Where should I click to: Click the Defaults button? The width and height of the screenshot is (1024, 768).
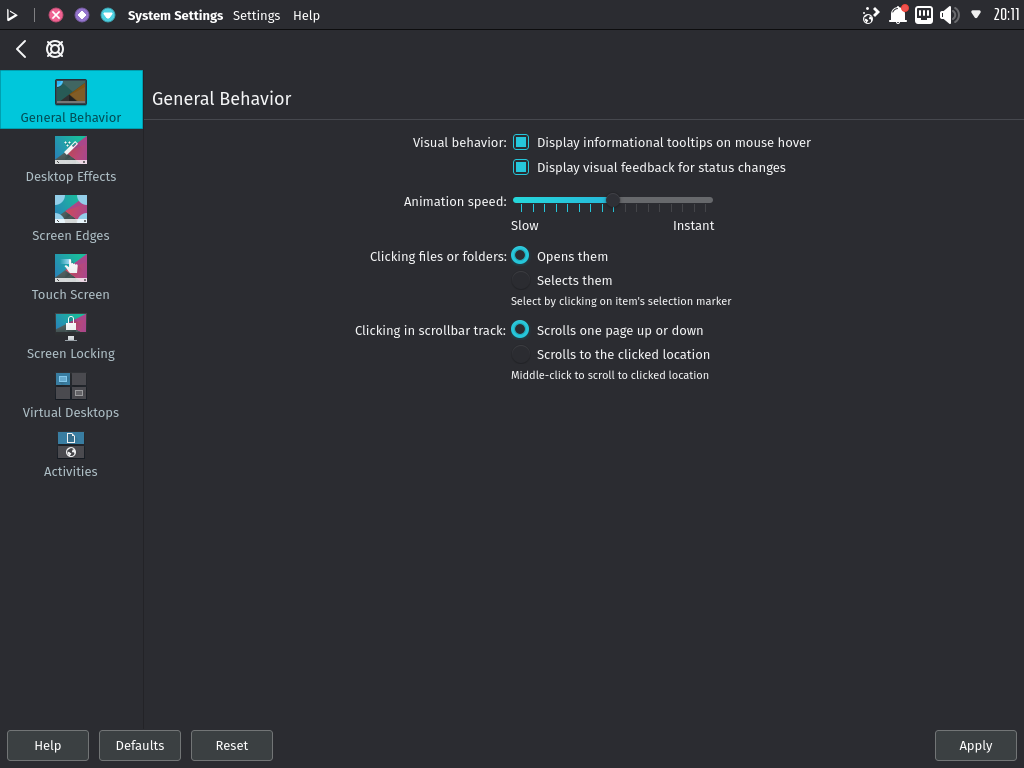pos(139,745)
